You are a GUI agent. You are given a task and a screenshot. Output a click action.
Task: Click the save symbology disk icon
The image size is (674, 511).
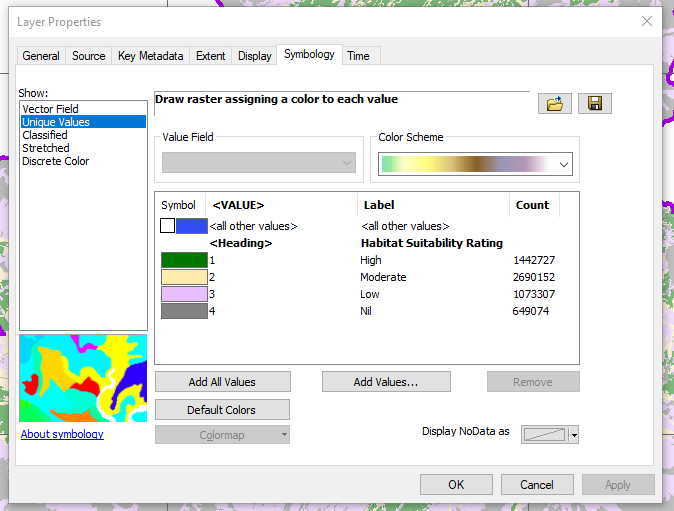[594, 104]
